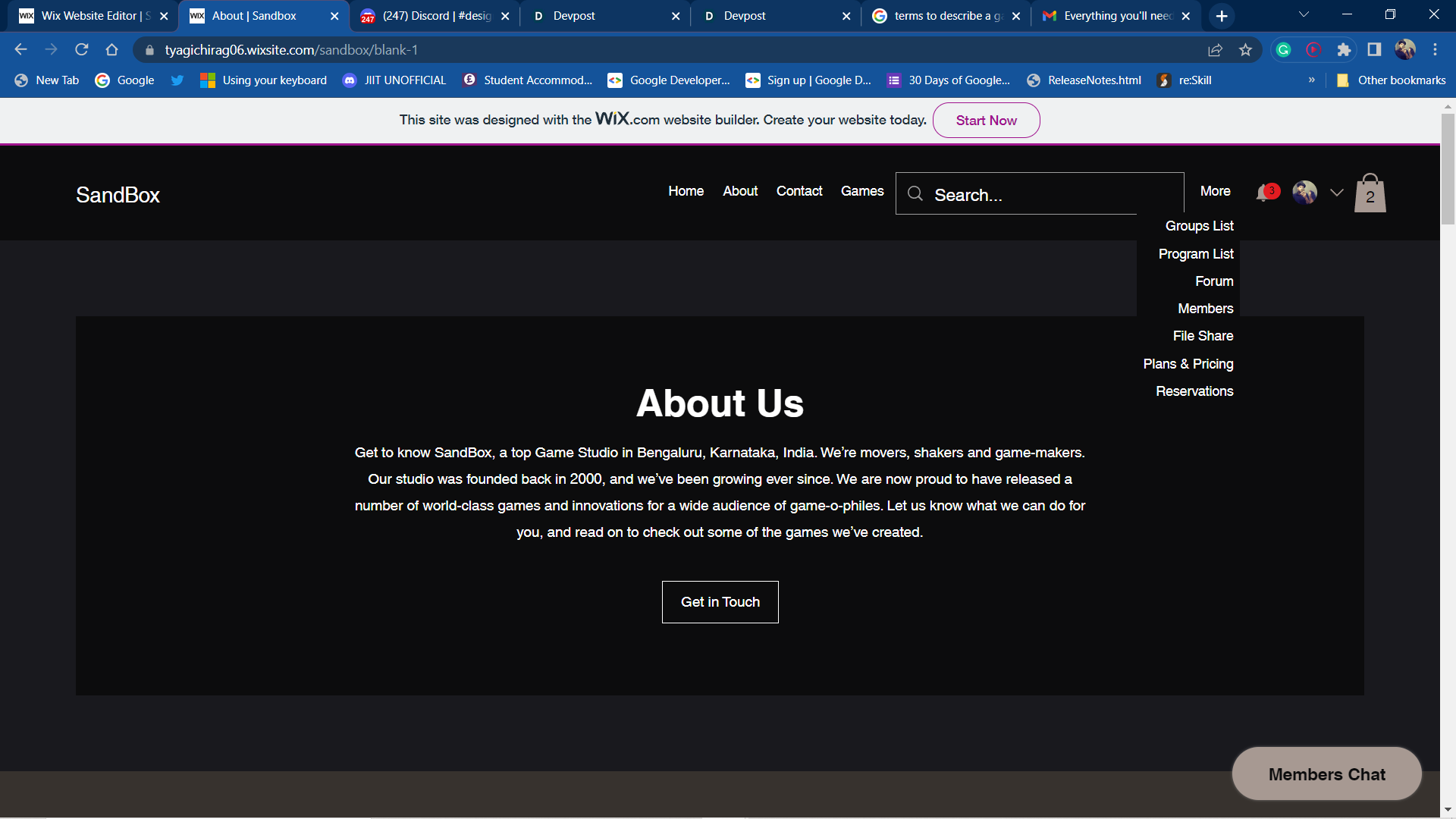Click the share page icon in the address bar
The image size is (1456, 819).
point(1215,50)
